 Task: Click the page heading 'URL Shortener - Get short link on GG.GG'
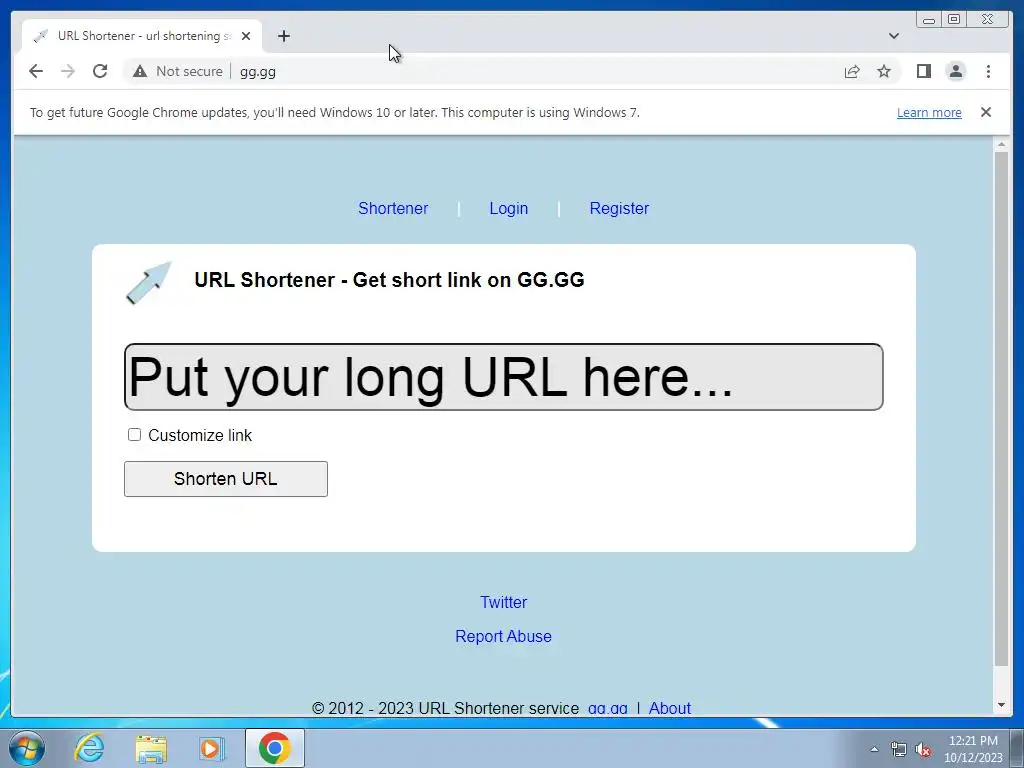[389, 280]
